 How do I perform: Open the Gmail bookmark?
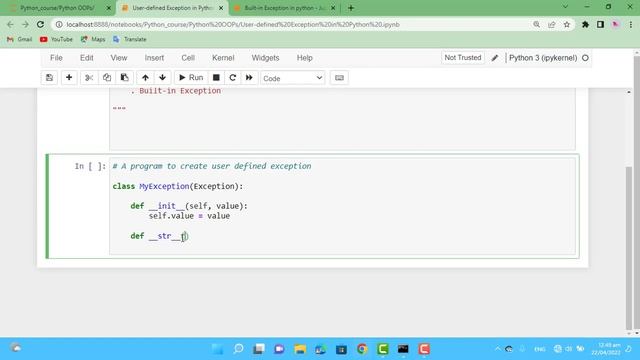20,39
